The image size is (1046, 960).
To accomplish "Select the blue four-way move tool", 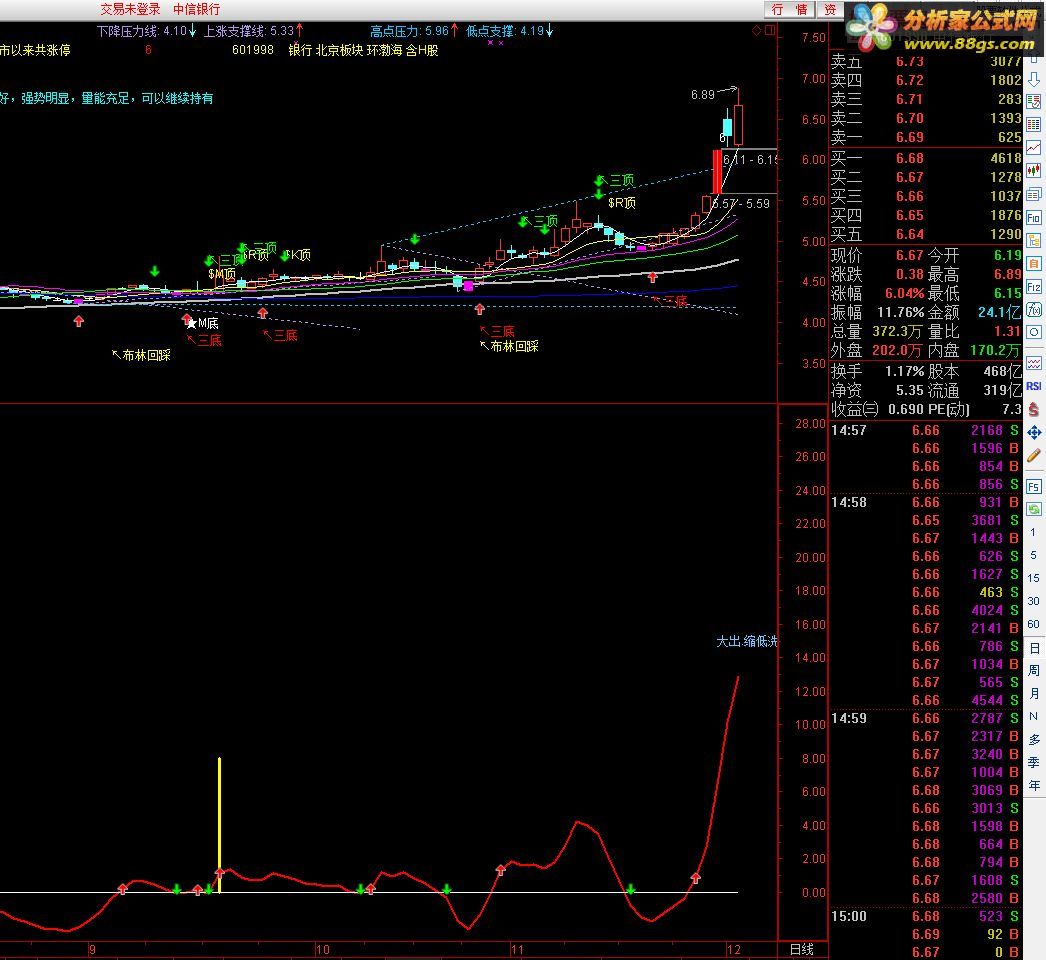I will tap(1033, 432).
